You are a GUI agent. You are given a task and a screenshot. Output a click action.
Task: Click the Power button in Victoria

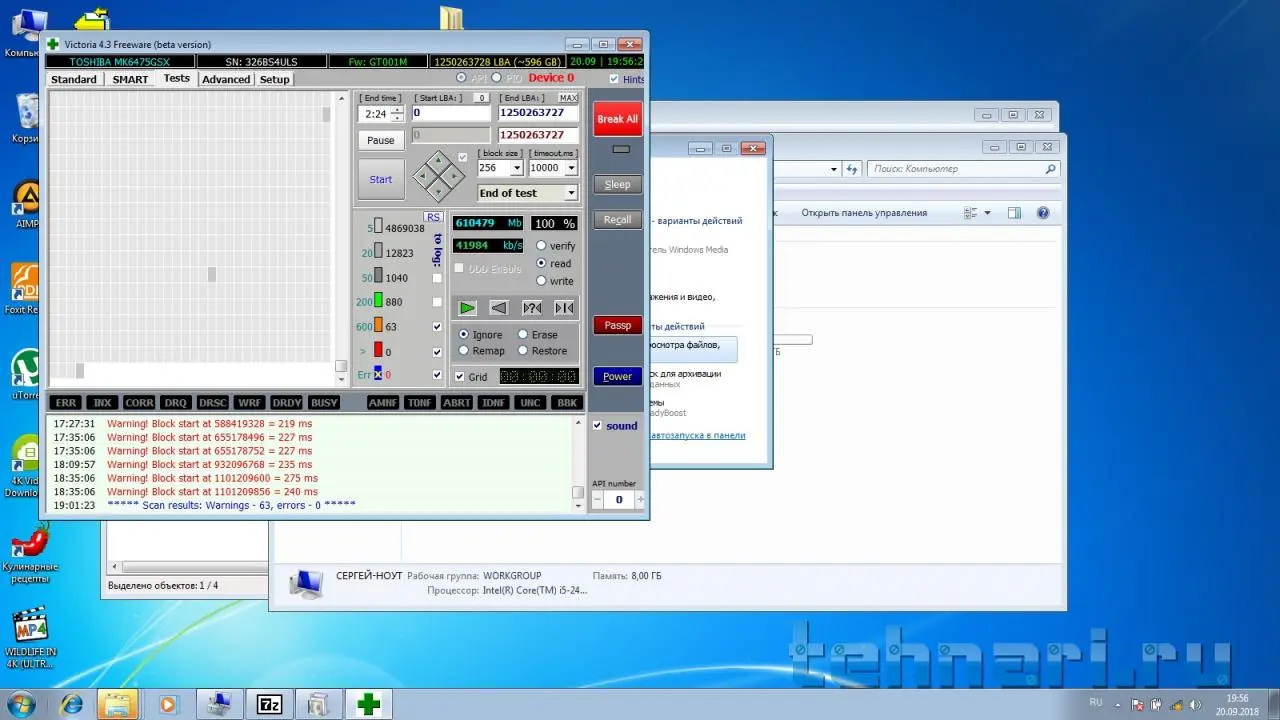tap(617, 376)
